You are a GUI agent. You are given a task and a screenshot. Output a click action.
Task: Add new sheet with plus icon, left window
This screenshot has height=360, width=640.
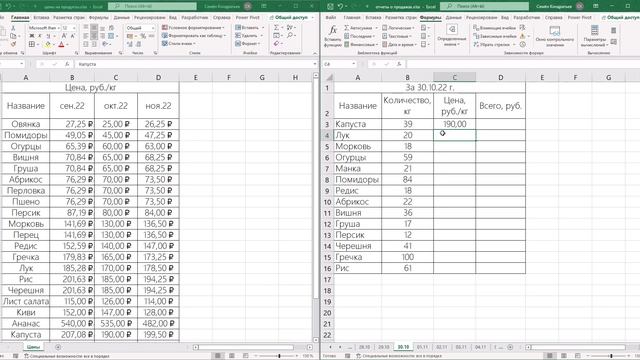click(58, 347)
